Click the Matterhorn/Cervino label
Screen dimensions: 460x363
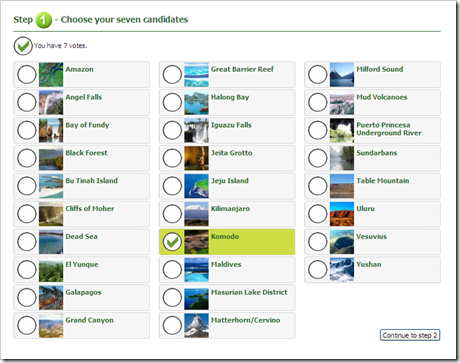click(x=245, y=320)
